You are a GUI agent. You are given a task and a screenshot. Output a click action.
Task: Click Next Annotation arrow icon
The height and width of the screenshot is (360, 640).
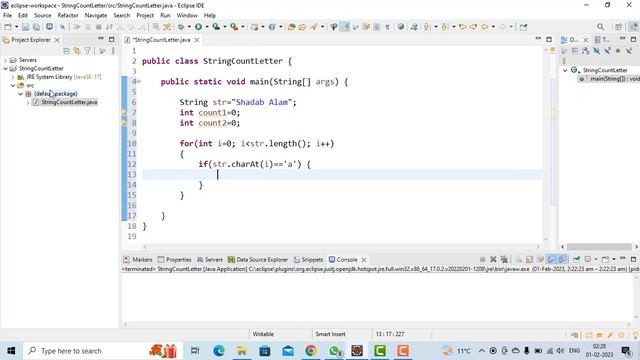[x=427, y=27]
